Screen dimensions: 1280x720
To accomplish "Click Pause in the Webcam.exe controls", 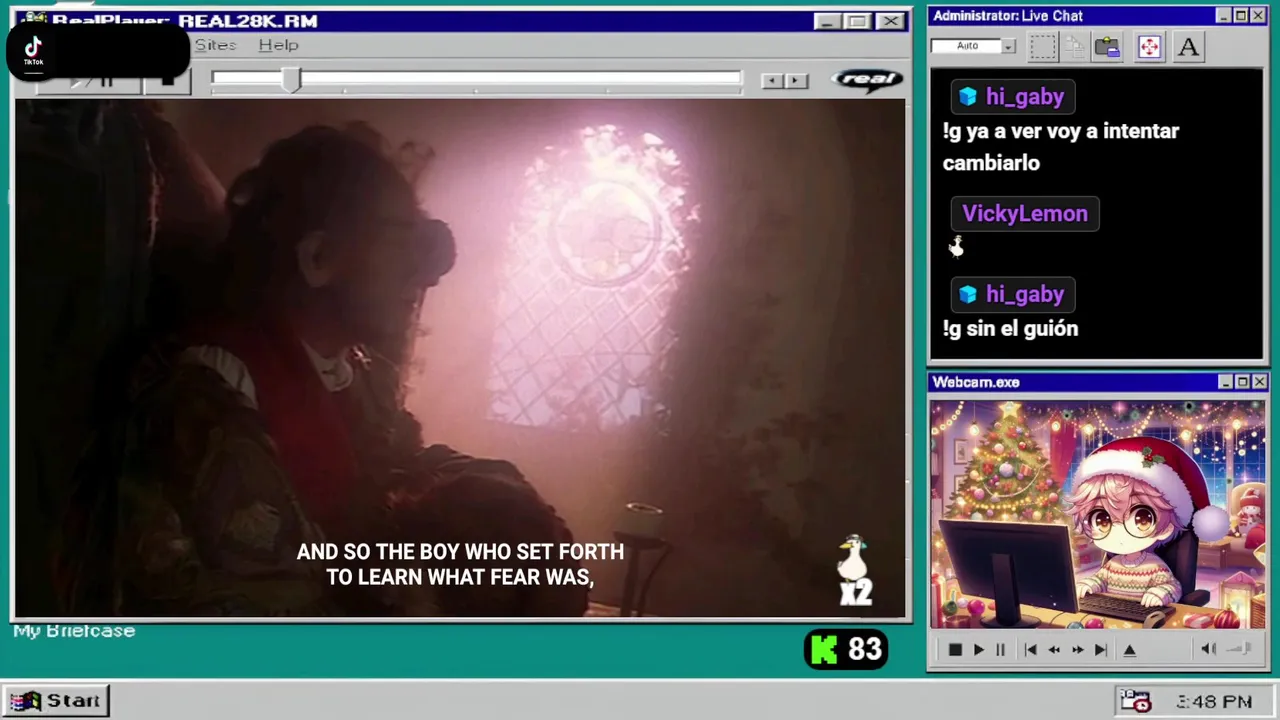I will (x=1000, y=650).
